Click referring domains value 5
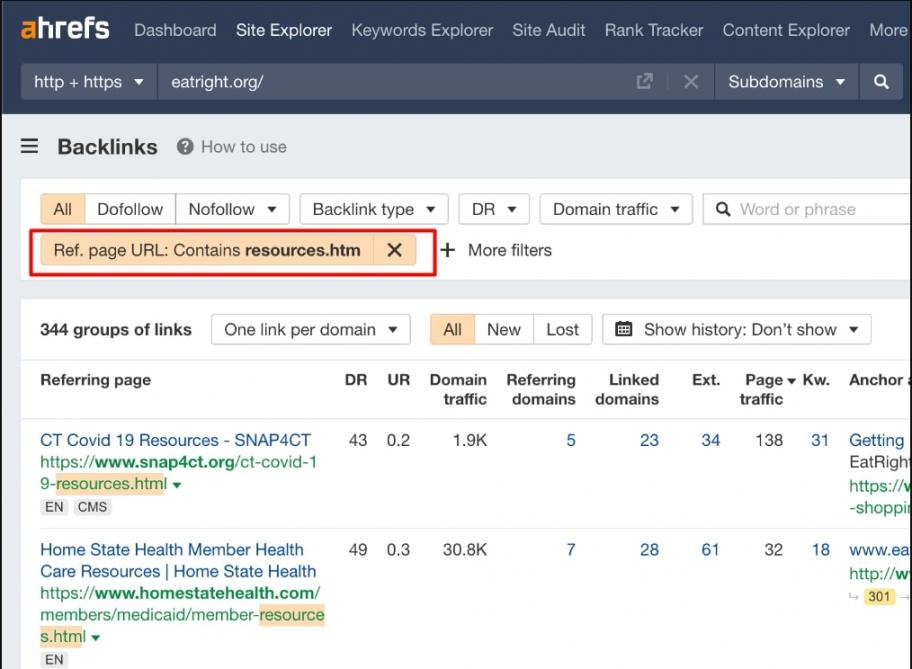Image resolution: width=912 pixels, height=669 pixels. tap(571, 440)
